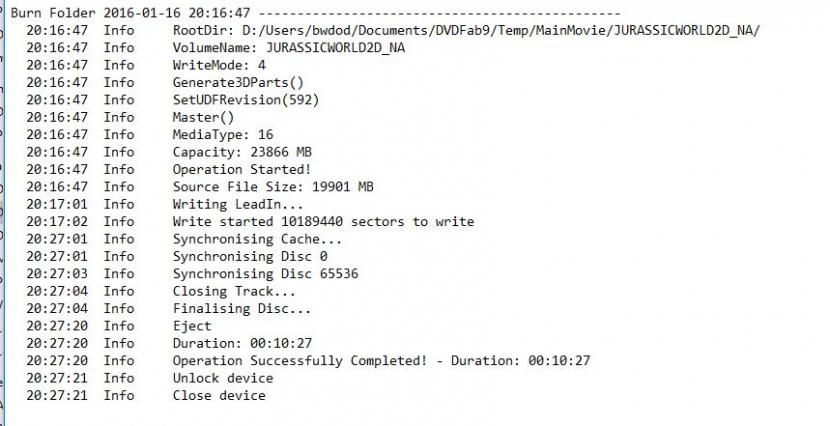Click the Writing LeadIn... entry

[x=238, y=204]
